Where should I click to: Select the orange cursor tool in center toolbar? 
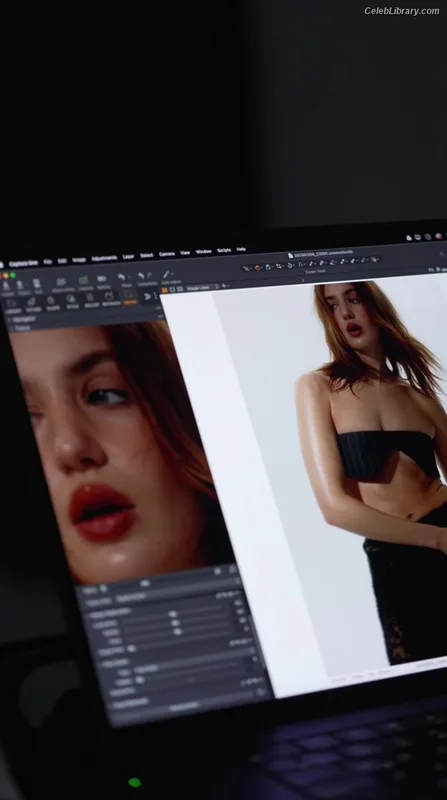258,267
